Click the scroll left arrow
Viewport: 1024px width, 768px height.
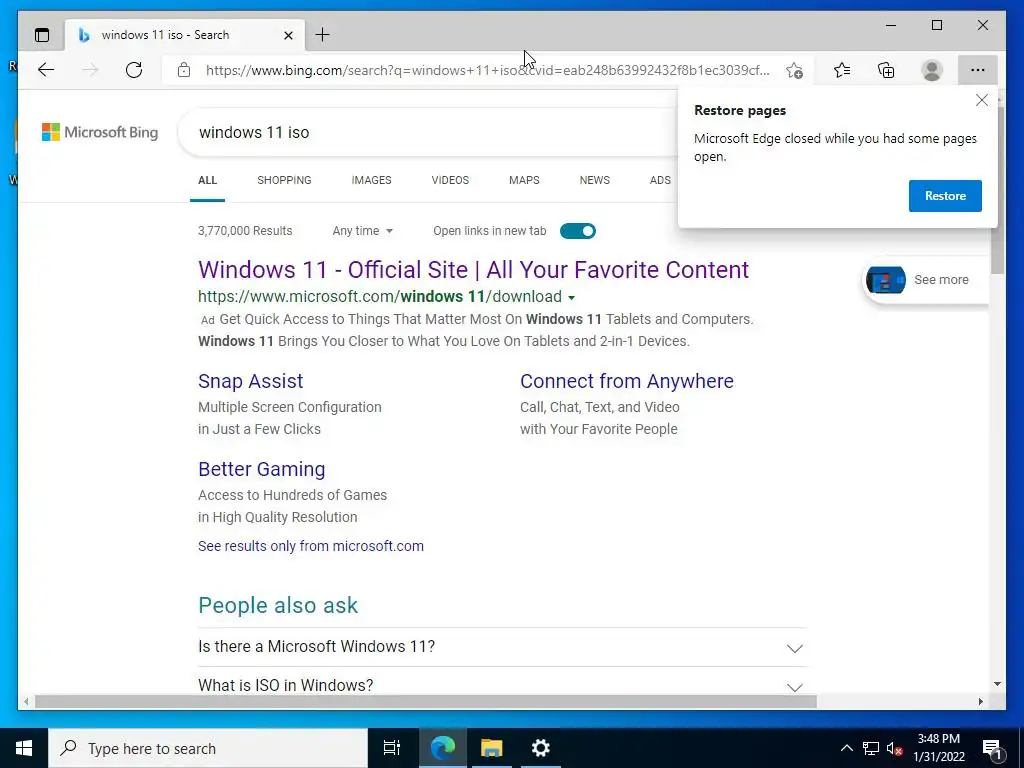(x=26, y=701)
